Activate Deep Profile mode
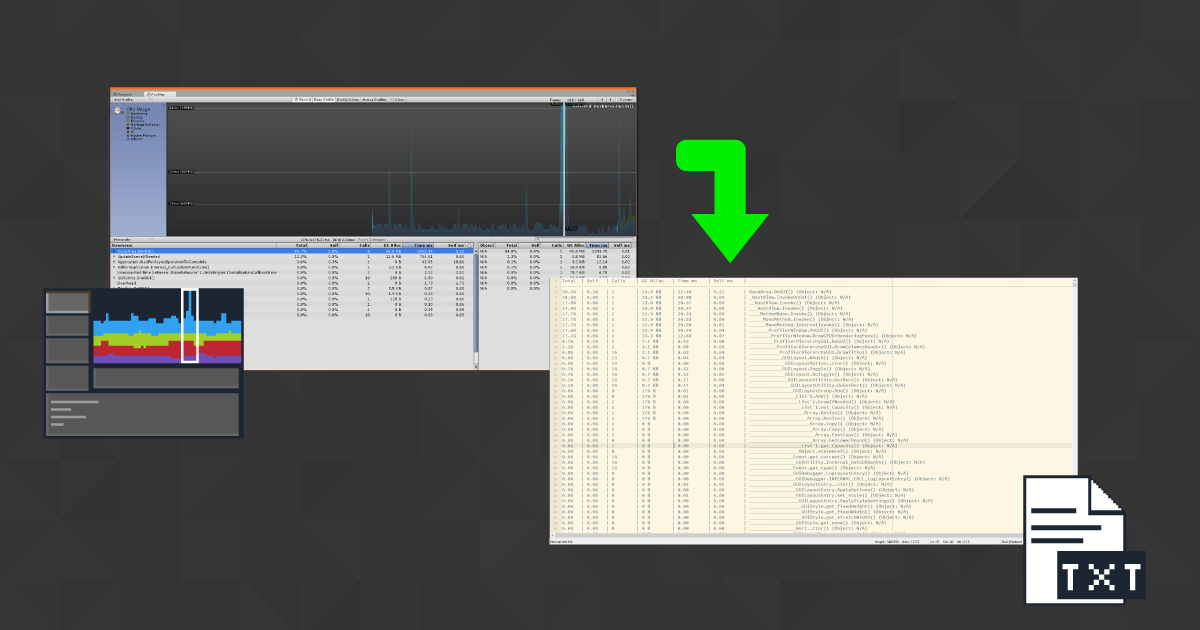The width and height of the screenshot is (1200, 630). (325, 98)
